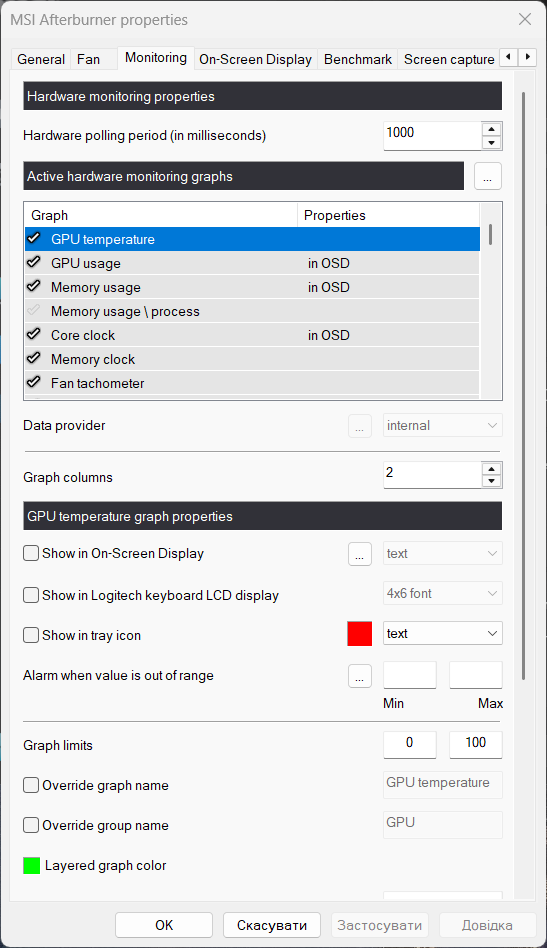Increase Graph columns with up arrow

[x=492, y=469]
